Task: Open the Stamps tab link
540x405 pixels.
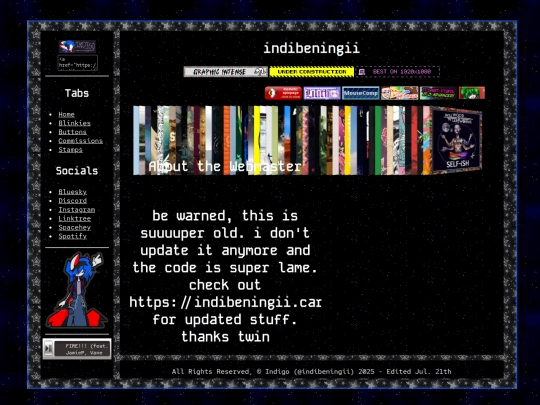Action: coord(70,150)
